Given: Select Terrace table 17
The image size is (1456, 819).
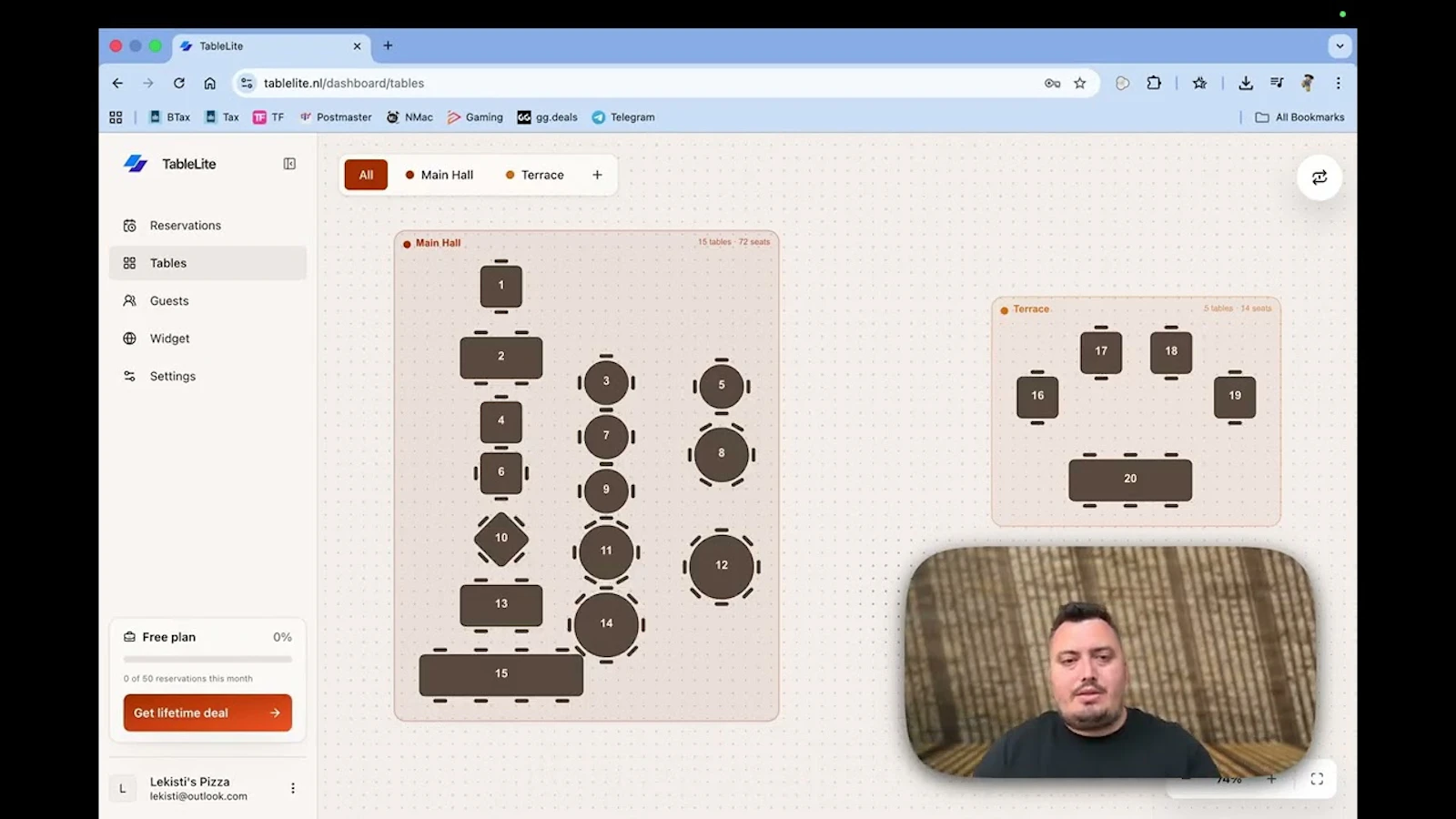Looking at the screenshot, I should pyautogui.click(x=1101, y=352).
